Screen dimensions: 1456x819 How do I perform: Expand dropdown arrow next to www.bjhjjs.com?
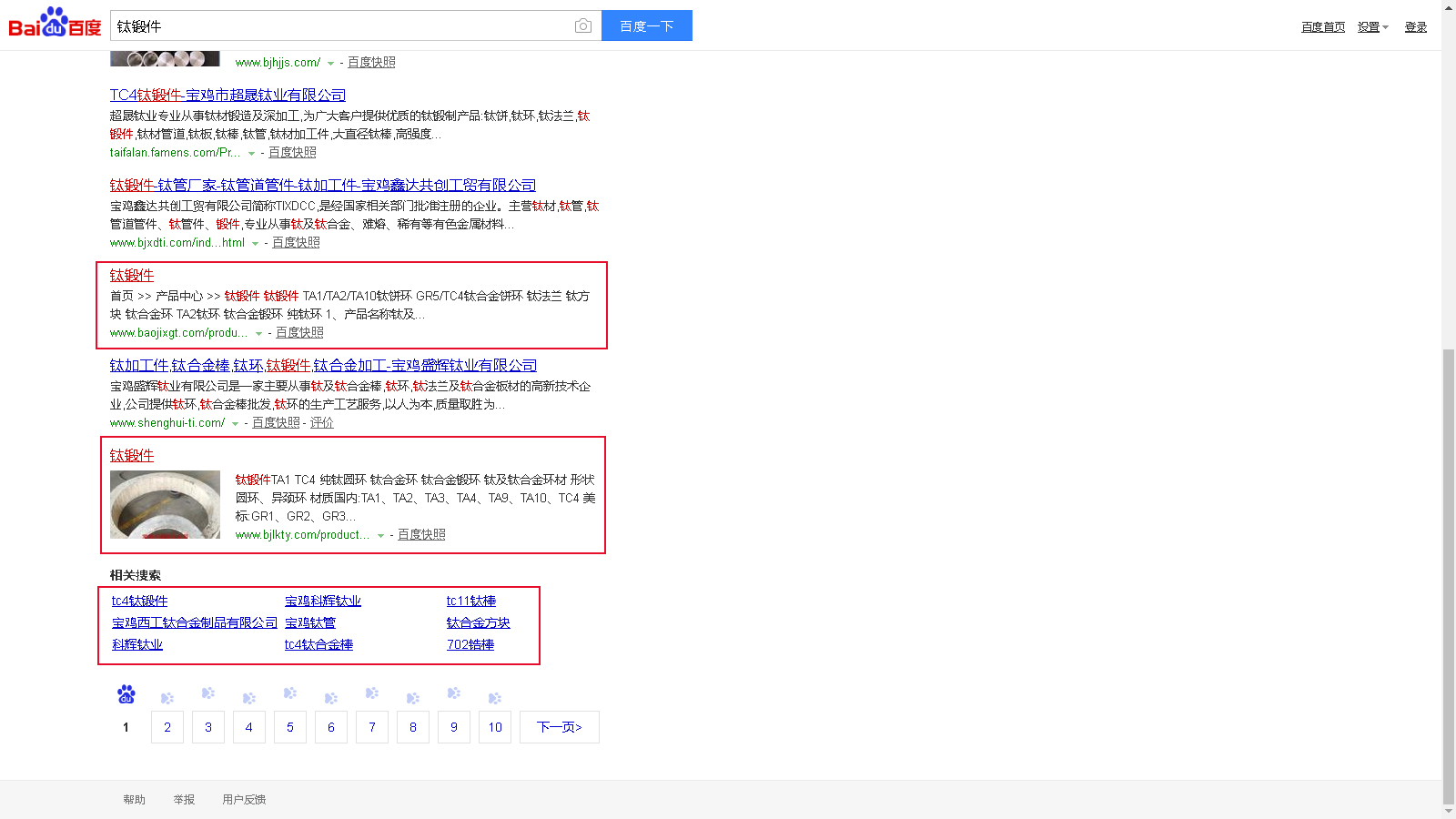coord(330,63)
